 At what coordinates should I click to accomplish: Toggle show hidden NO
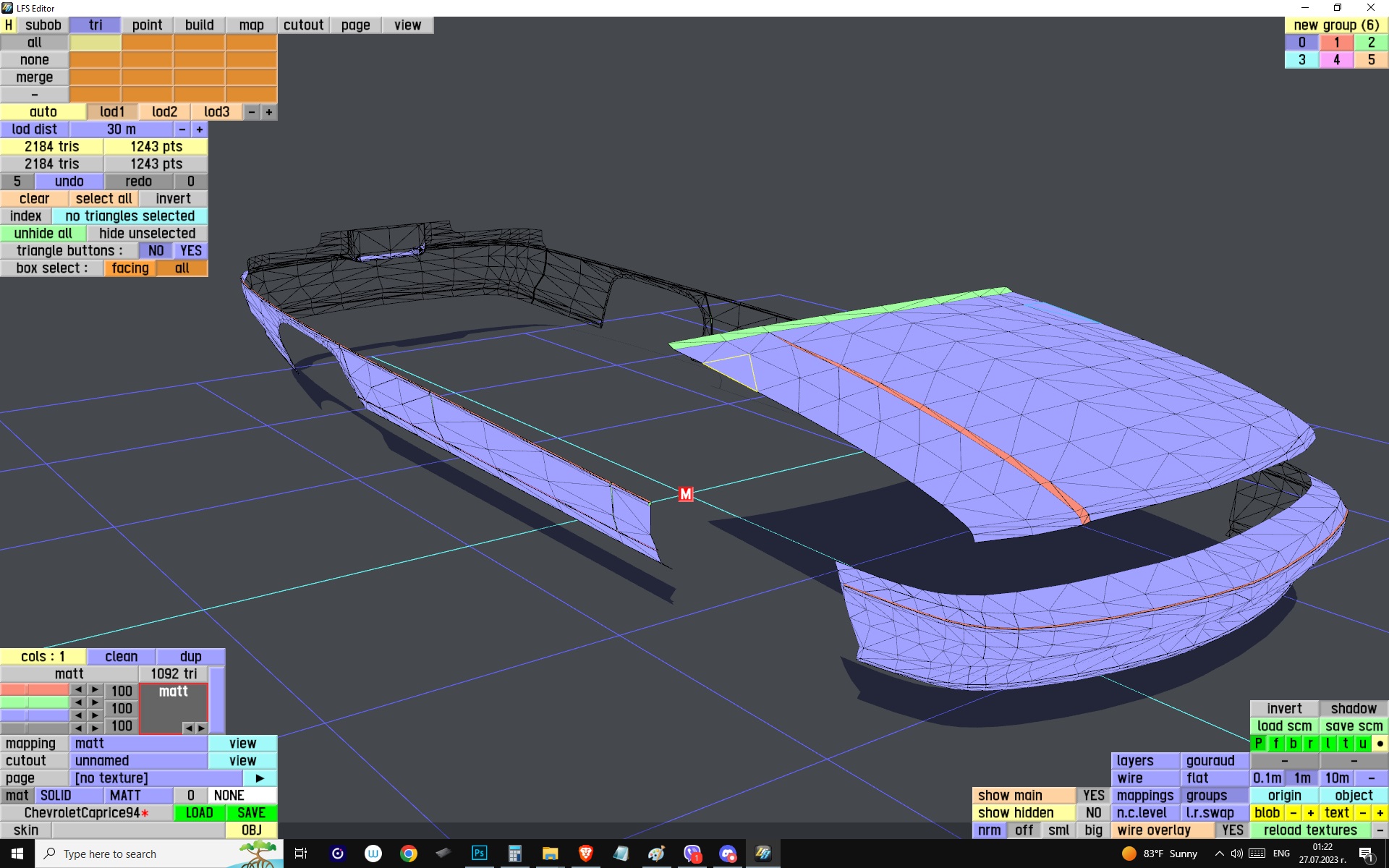pyautogui.click(x=1093, y=813)
